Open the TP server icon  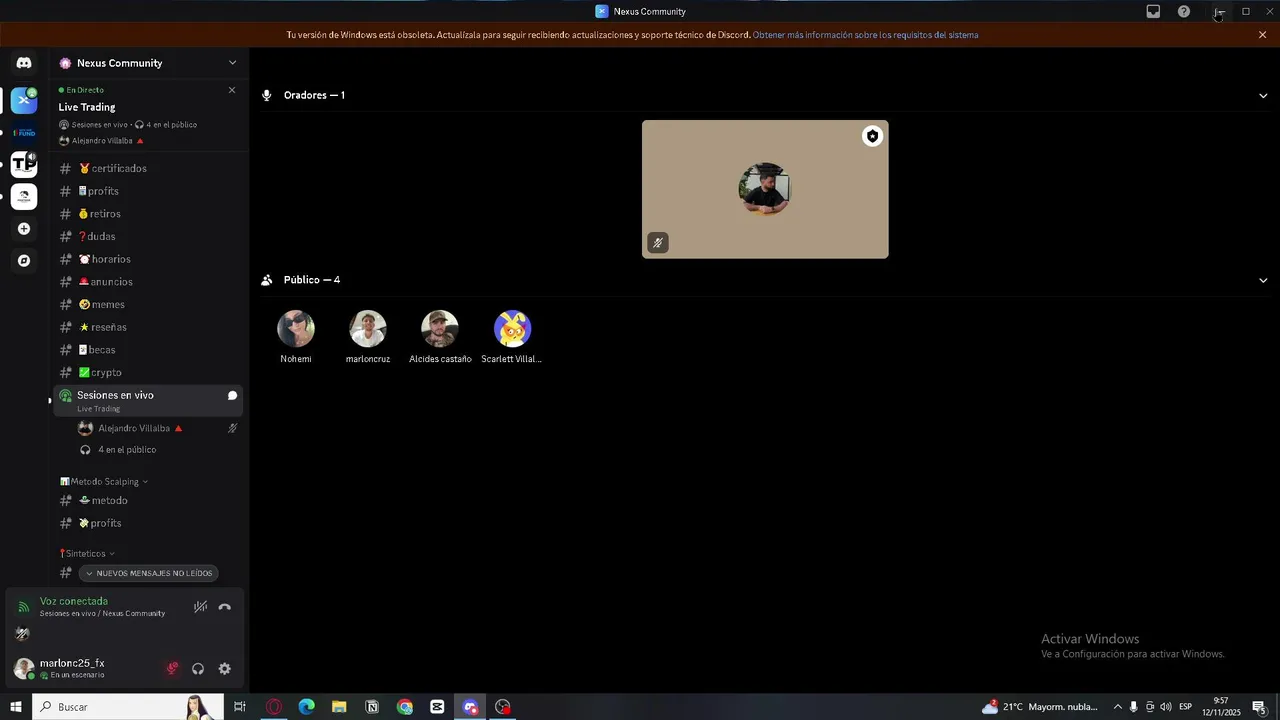(24, 164)
